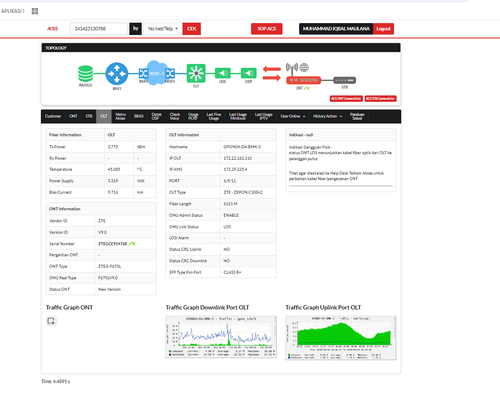Switch to the STB tab

click(89, 116)
